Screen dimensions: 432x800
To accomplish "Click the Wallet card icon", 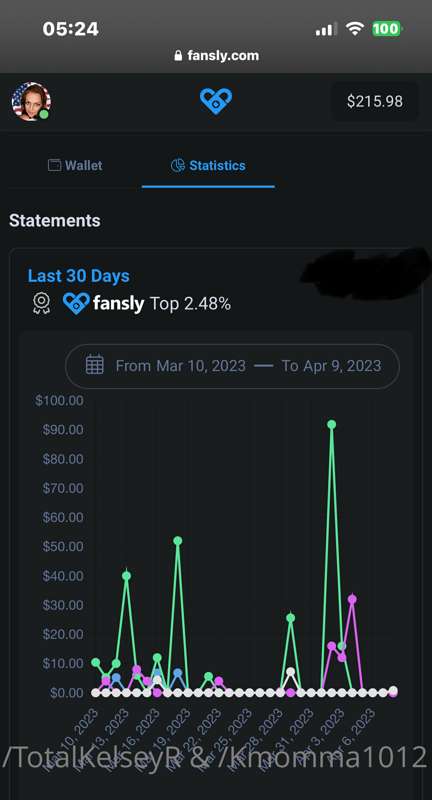I will pos(54,165).
